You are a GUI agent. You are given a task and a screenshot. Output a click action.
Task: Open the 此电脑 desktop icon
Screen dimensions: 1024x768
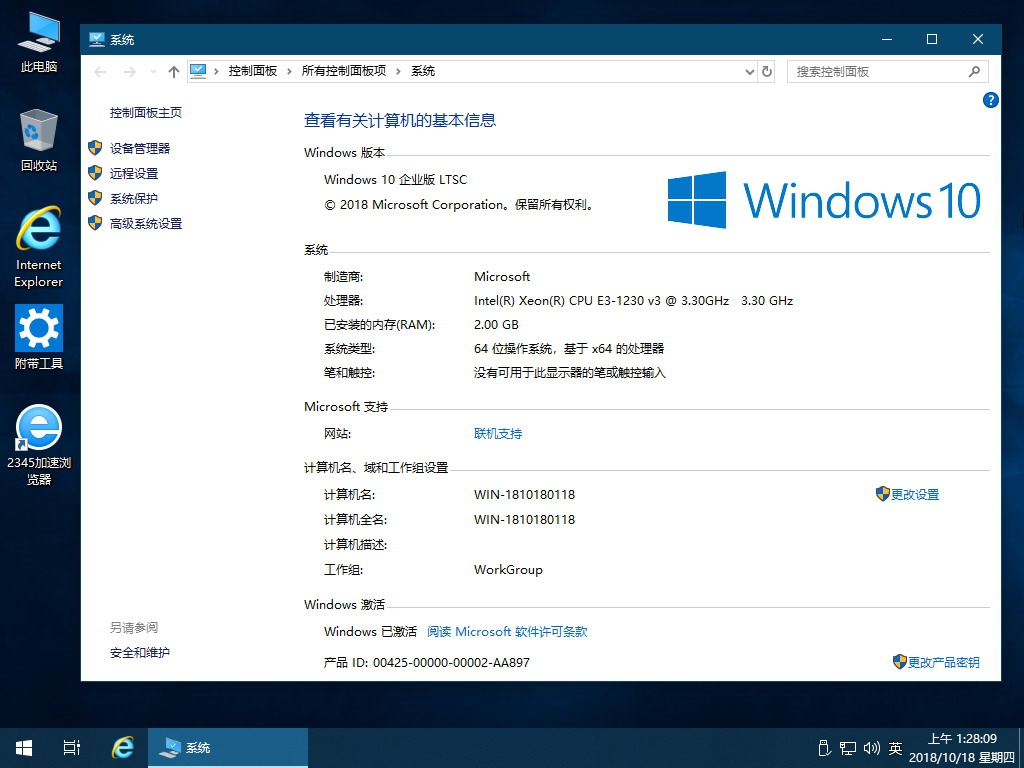39,42
